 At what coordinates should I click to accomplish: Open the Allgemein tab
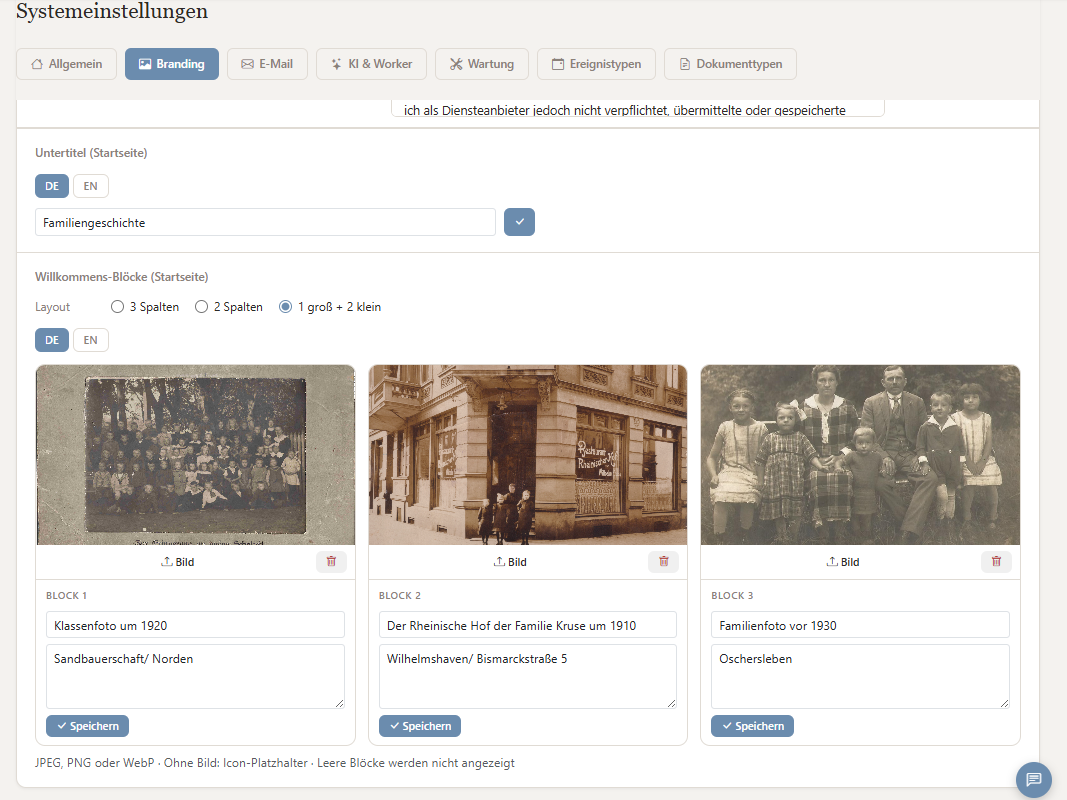click(x=67, y=64)
